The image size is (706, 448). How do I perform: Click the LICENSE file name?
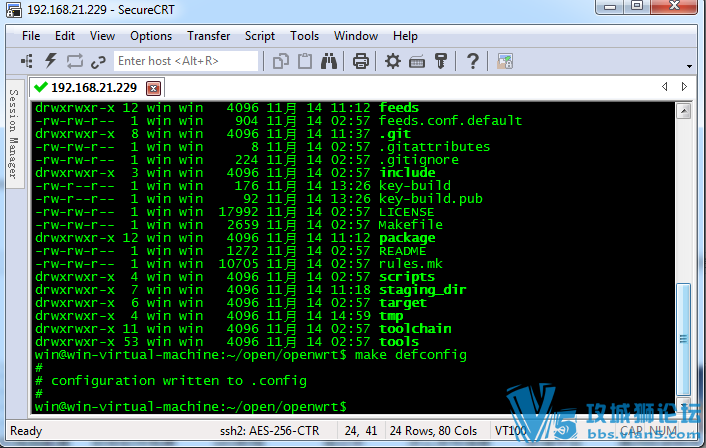click(407, 212)
